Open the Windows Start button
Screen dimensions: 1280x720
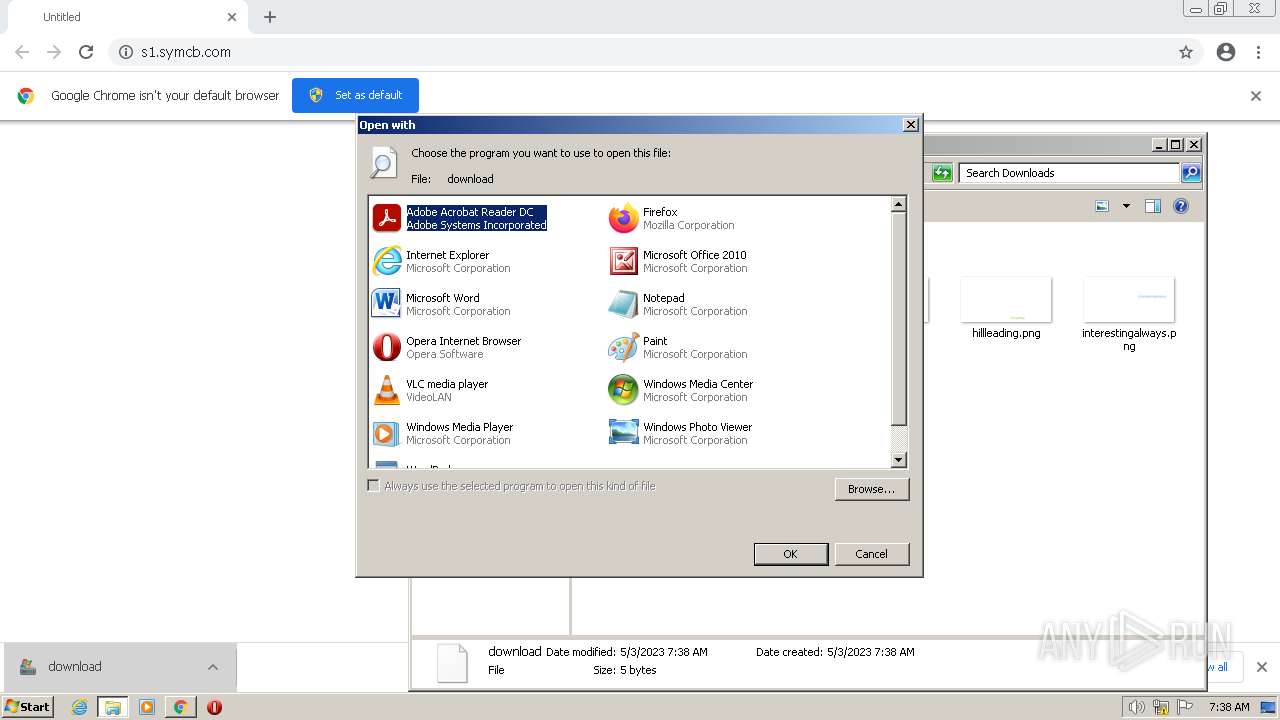[x=27, y=707]
